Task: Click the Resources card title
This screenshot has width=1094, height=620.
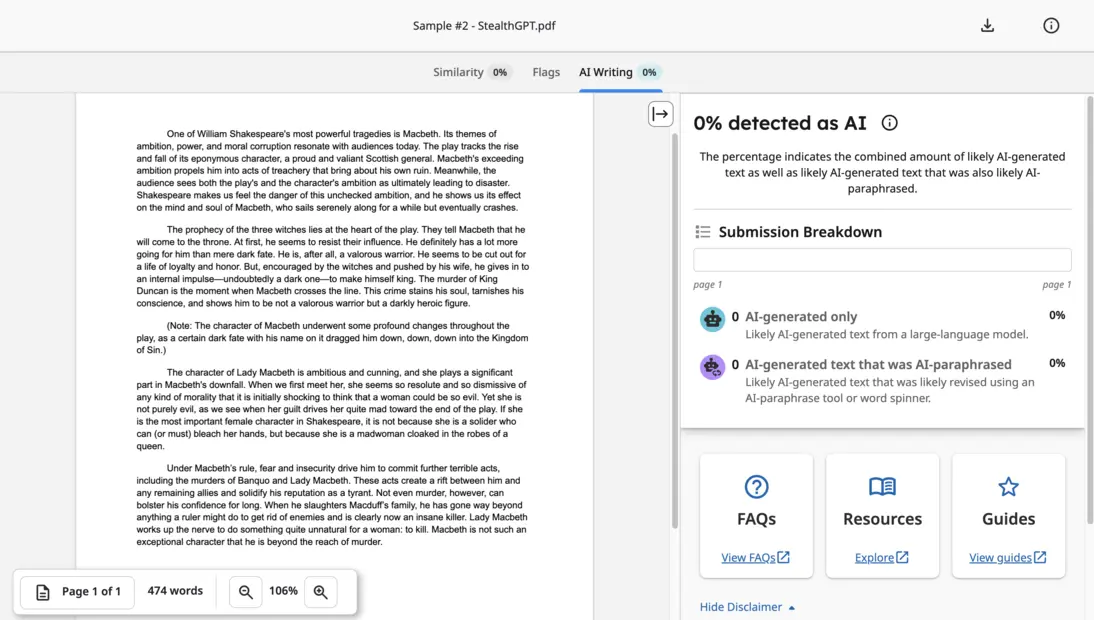Action: [x=882, y=519]
